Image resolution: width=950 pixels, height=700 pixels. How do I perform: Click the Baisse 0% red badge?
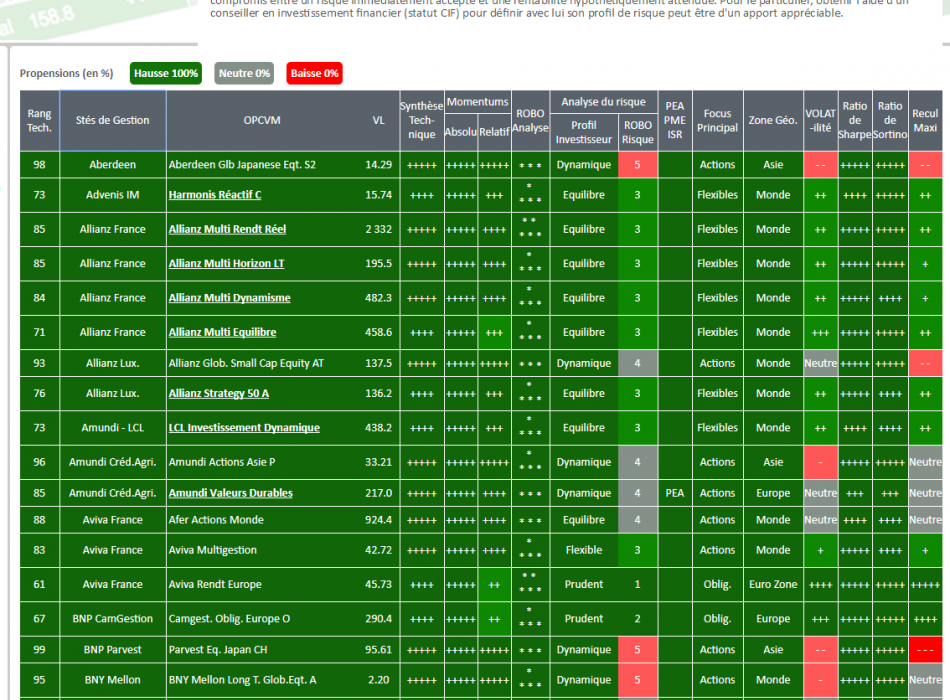[x=314, y=73]
